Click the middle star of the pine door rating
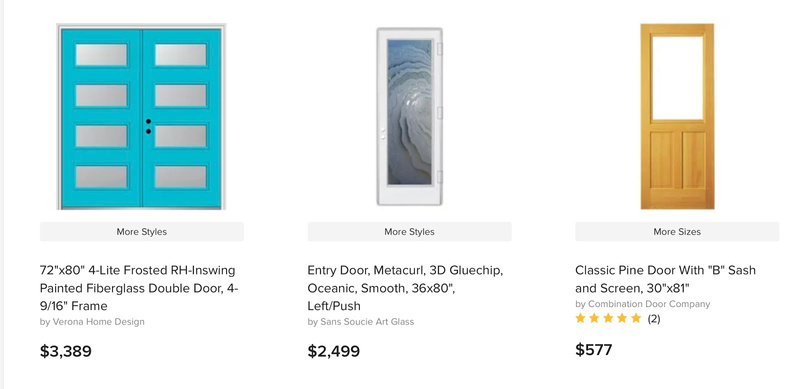 [608, 319]
